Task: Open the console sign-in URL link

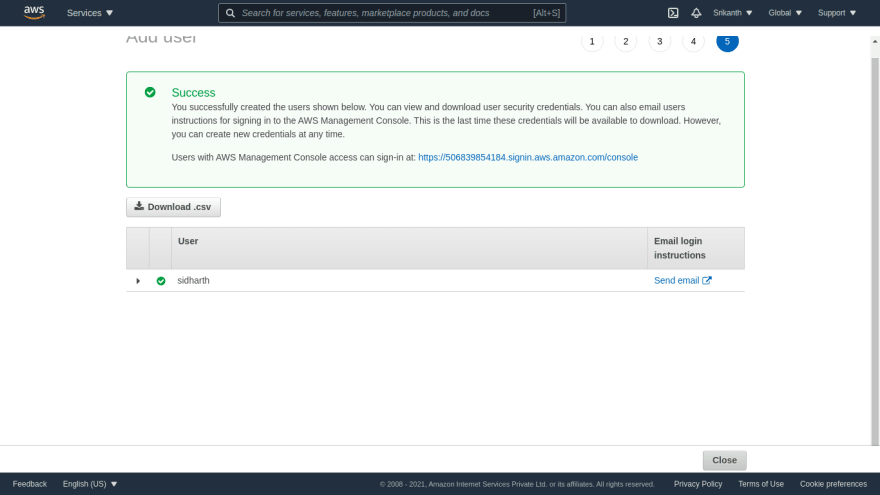Action: click(x=528, y=157)
